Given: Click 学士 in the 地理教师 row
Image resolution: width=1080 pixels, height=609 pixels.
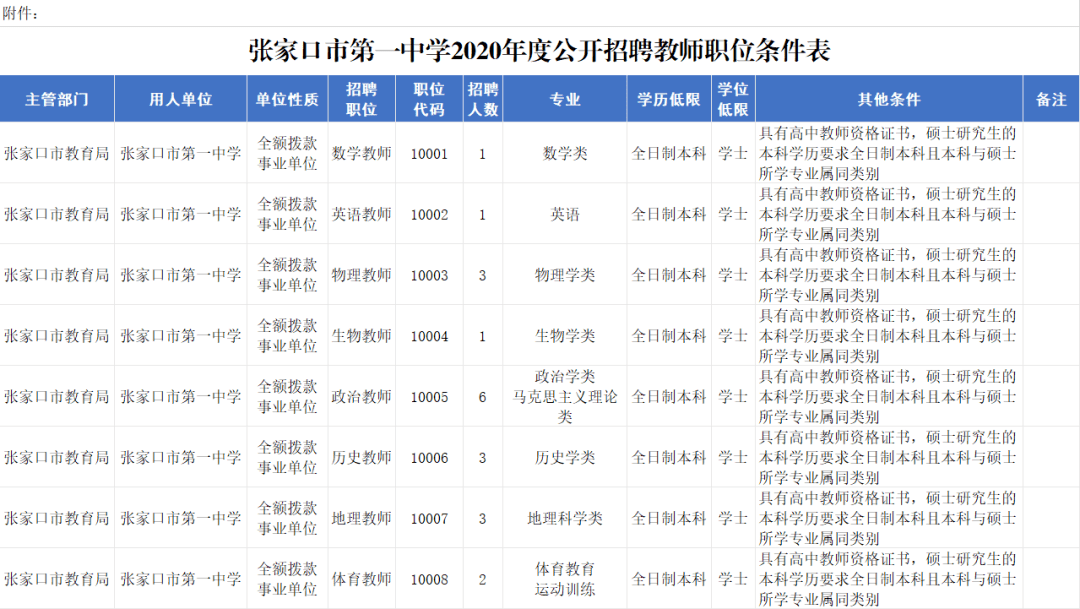Looking at the screenshot, I should click(733, 518).
